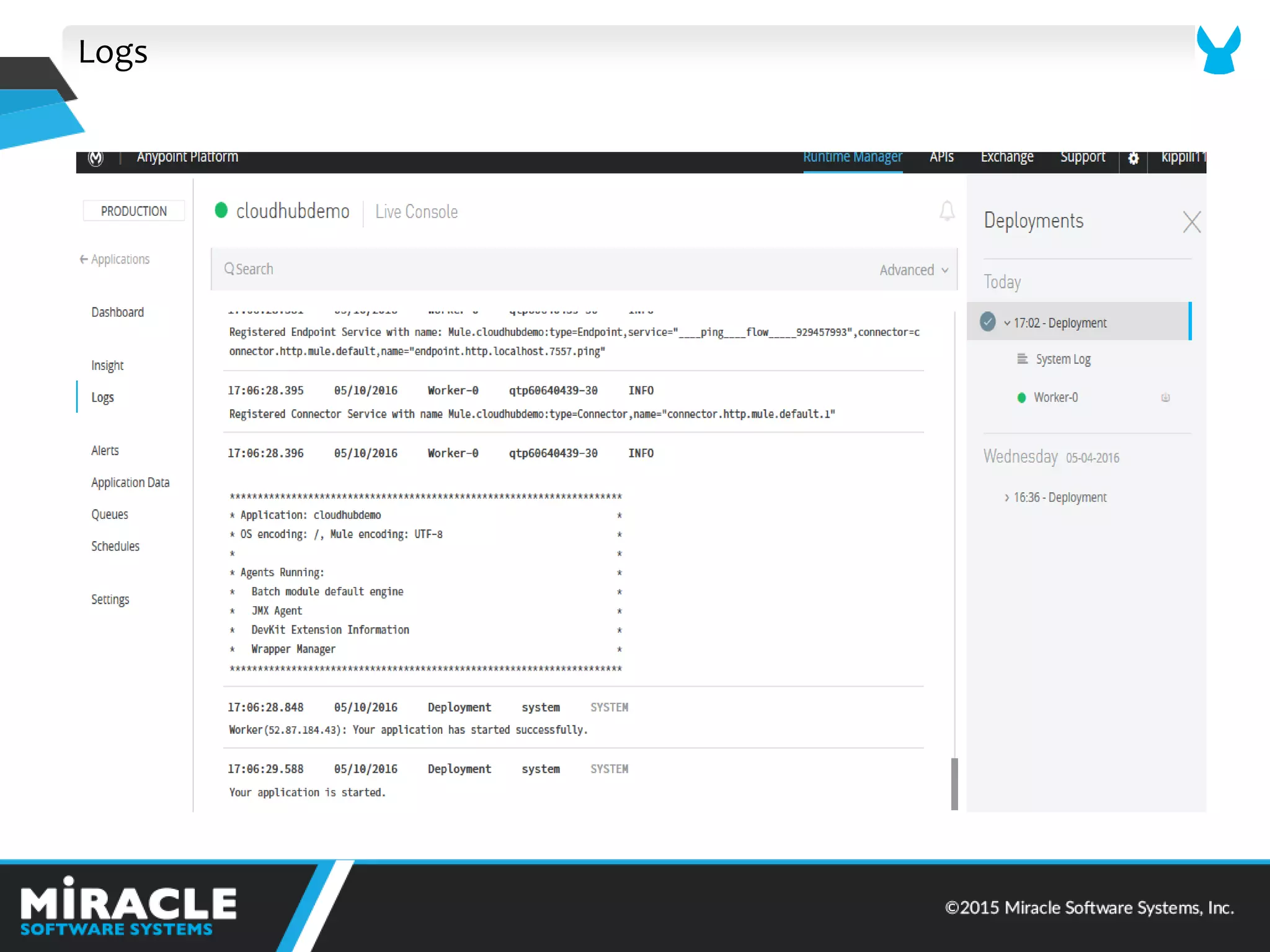Click the MuleSoft logo icon

95,158
